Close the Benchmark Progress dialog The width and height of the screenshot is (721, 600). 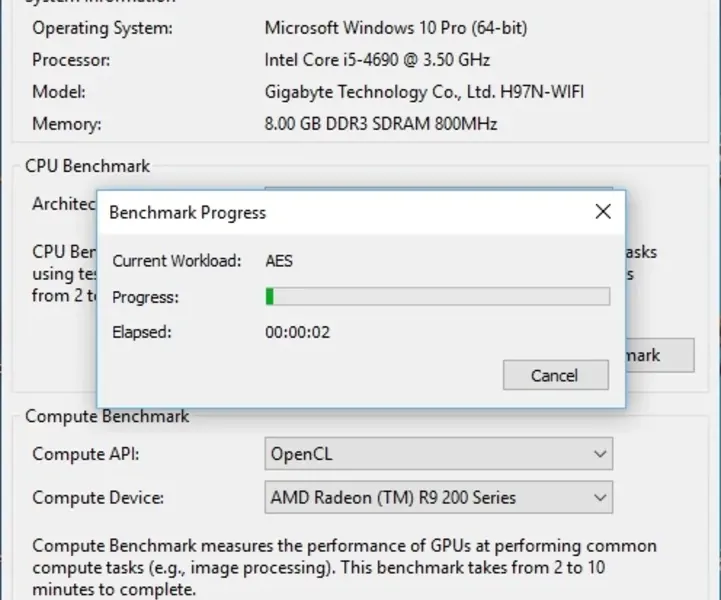pos(602,212)
